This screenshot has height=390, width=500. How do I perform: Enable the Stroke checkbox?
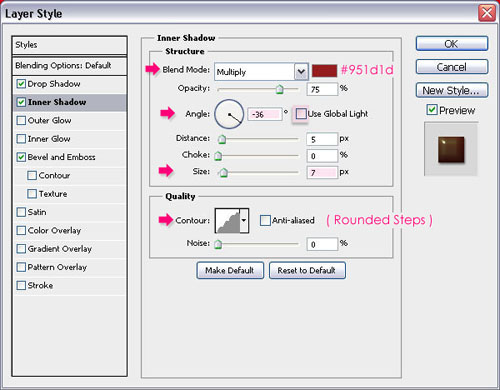(x=21, y=285)
